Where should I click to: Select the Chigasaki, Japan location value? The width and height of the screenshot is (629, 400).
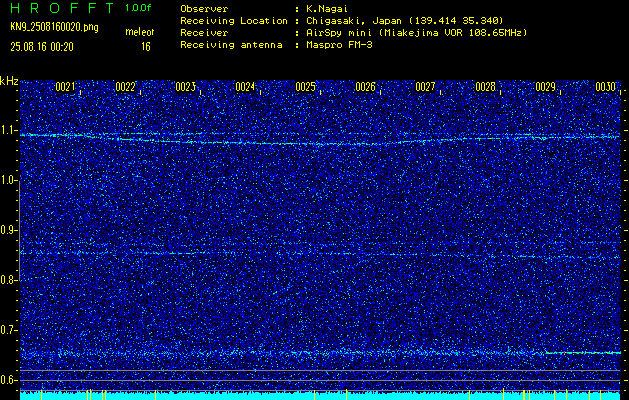(x=405, y=21)
